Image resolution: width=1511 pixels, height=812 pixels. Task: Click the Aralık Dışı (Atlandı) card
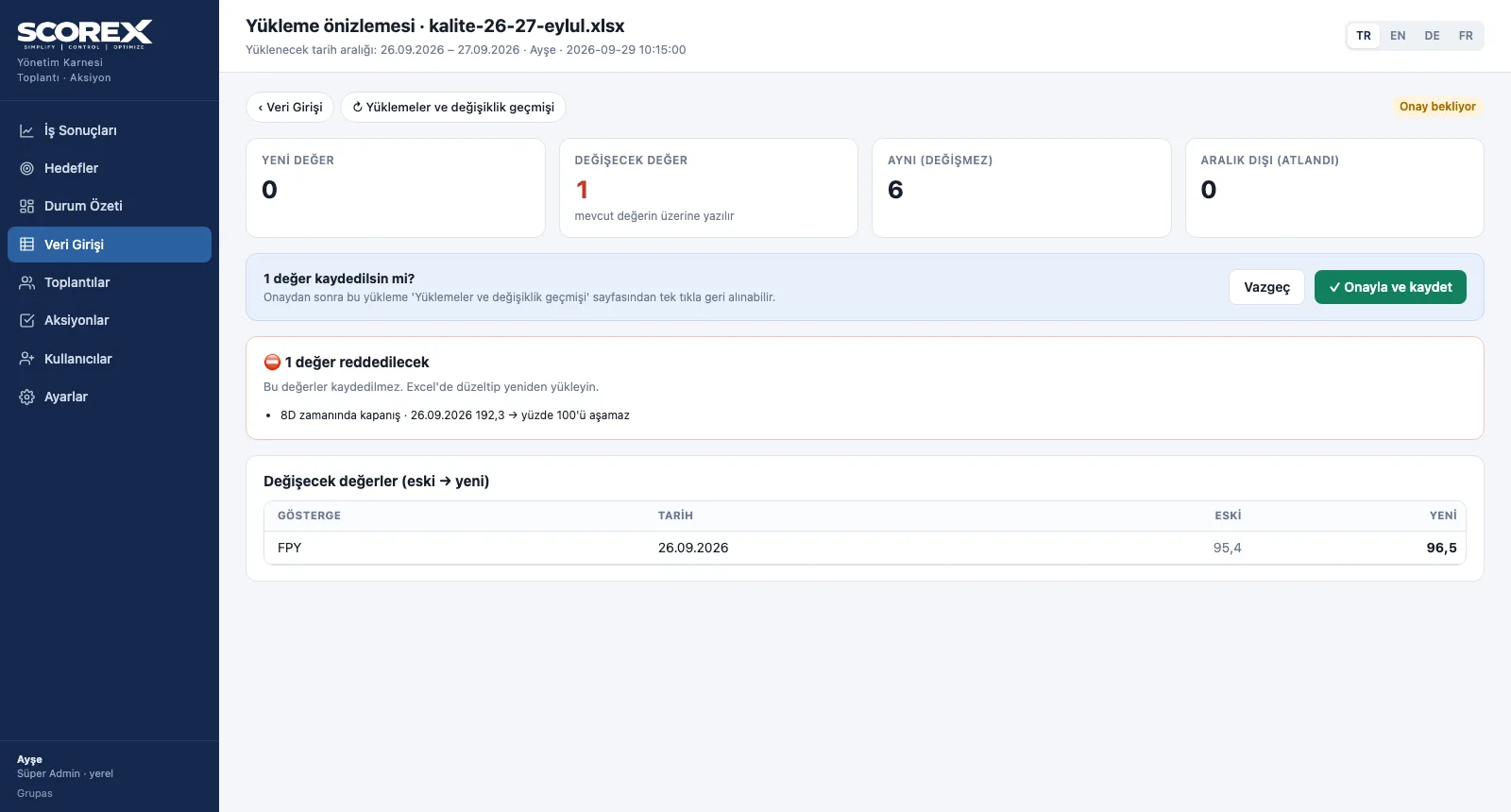pos(1334,188)
